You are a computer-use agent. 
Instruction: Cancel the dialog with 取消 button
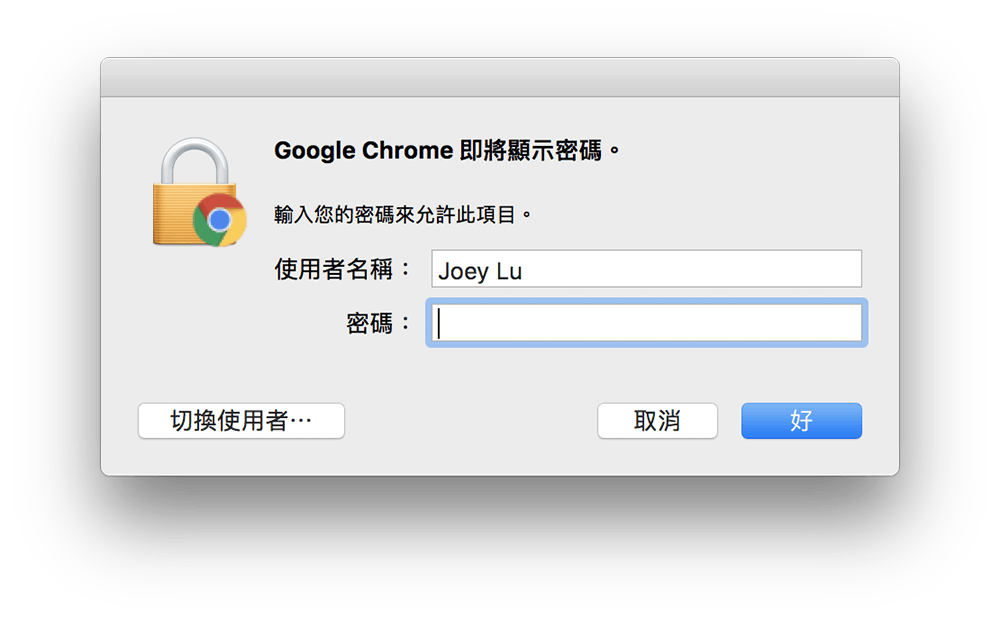coord(658,420)
